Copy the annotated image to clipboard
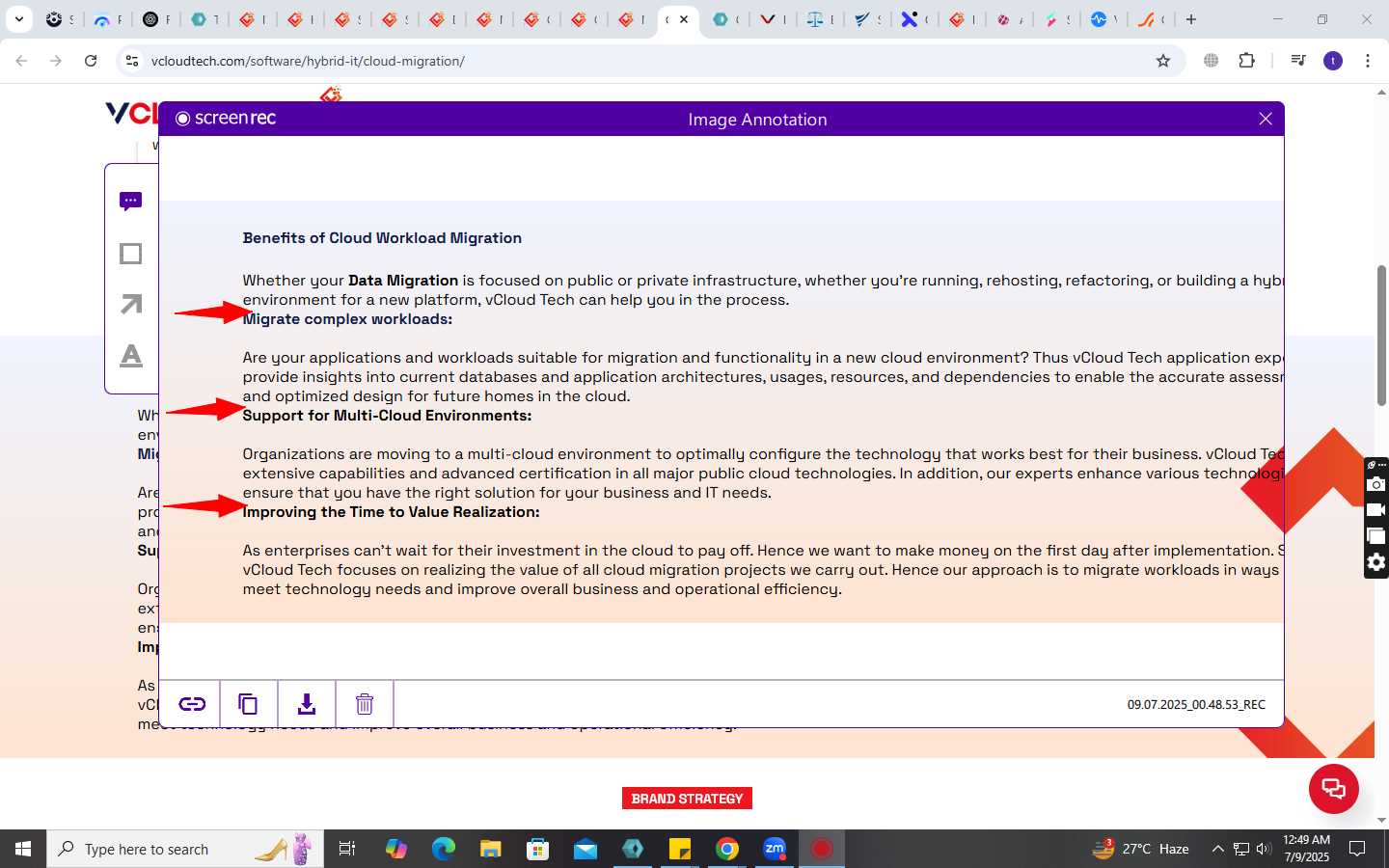The height and width of the screenshot is (868, 1389). [249, 704]
